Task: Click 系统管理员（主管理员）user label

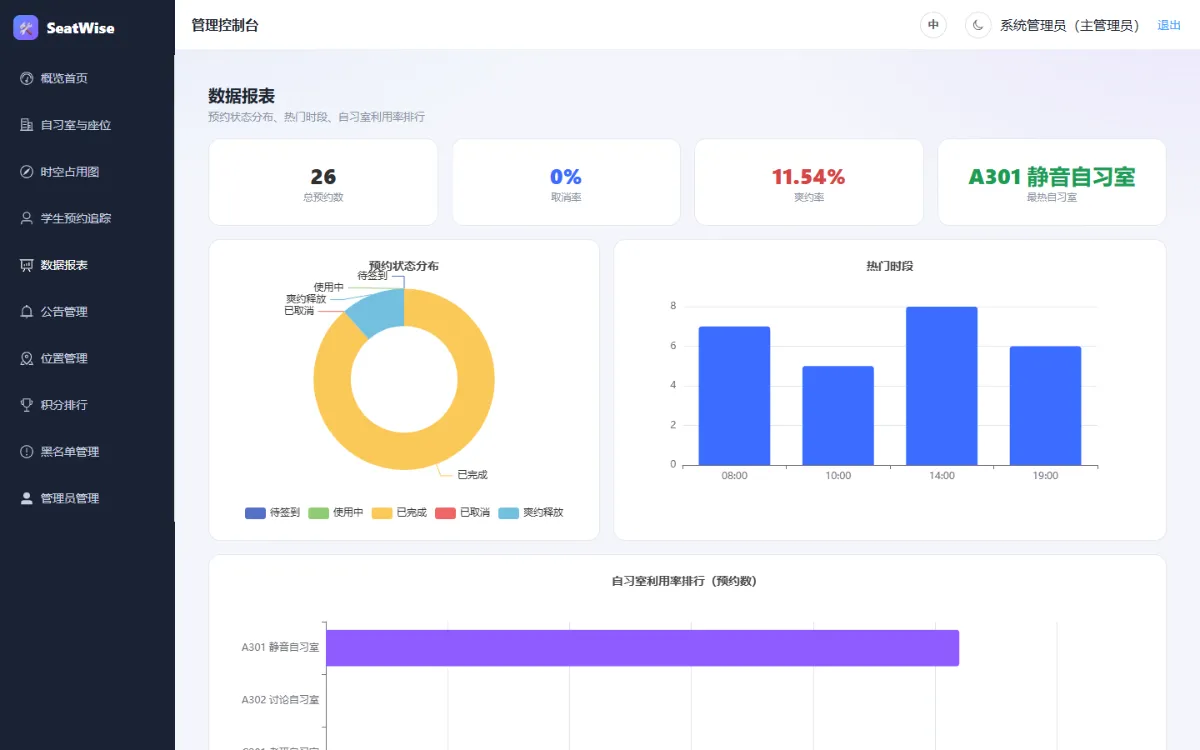Action: point(1070,25)
